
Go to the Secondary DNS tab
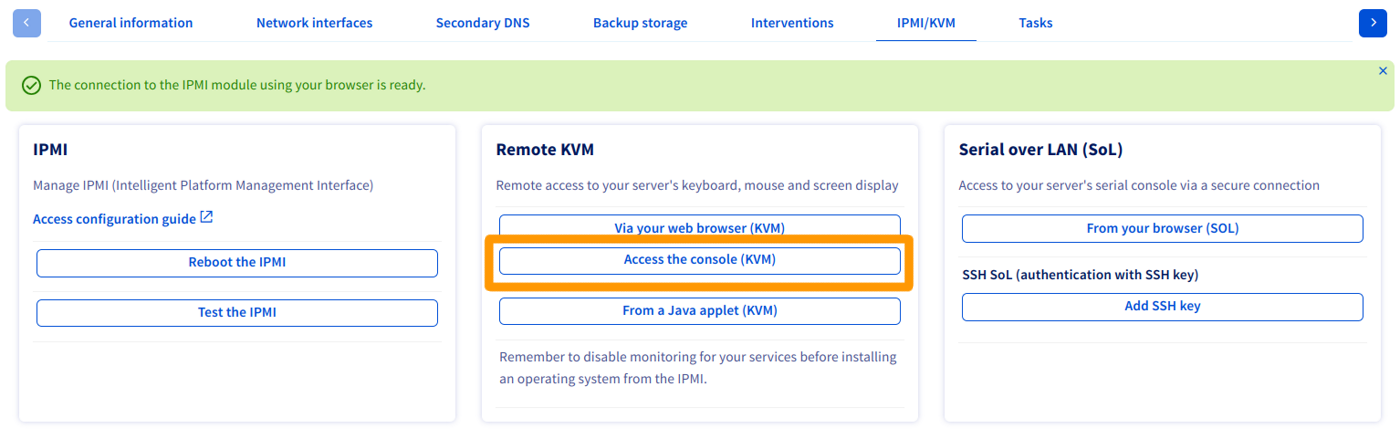pos(483,23)
